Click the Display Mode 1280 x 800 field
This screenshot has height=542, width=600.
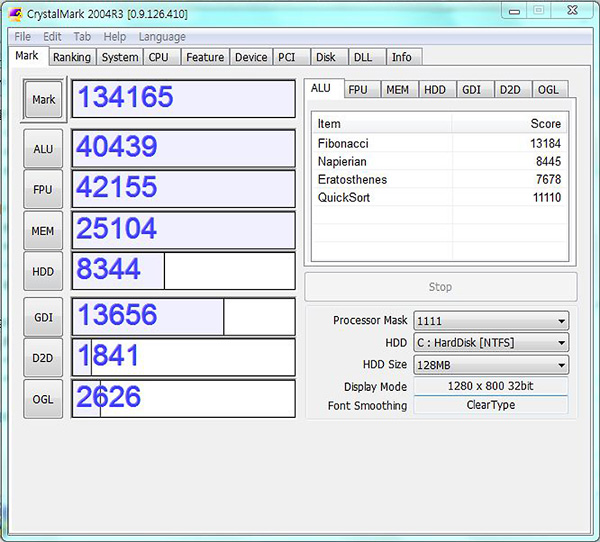point(491,386)
